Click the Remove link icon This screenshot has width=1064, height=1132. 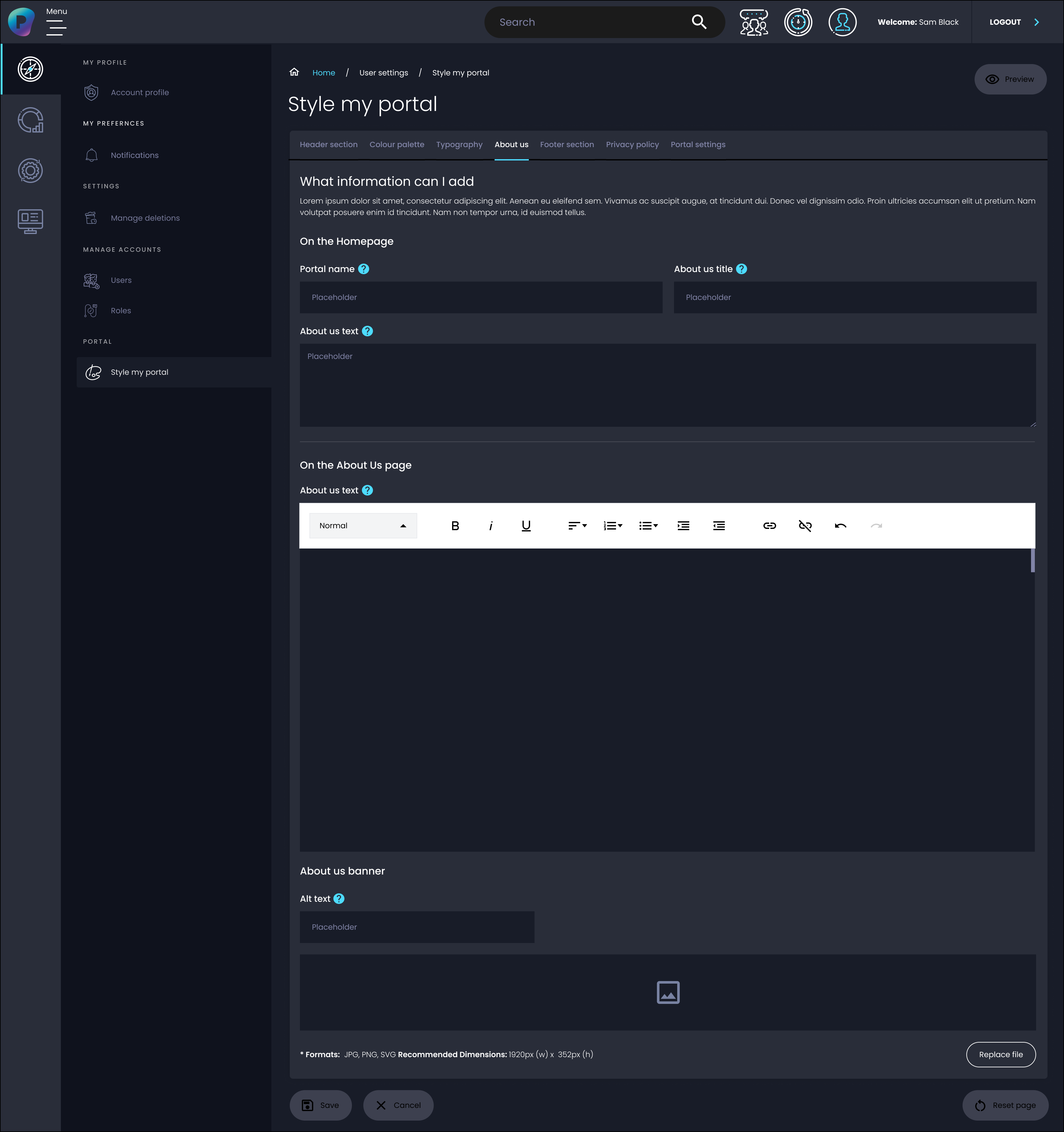(x=805, y=526)
